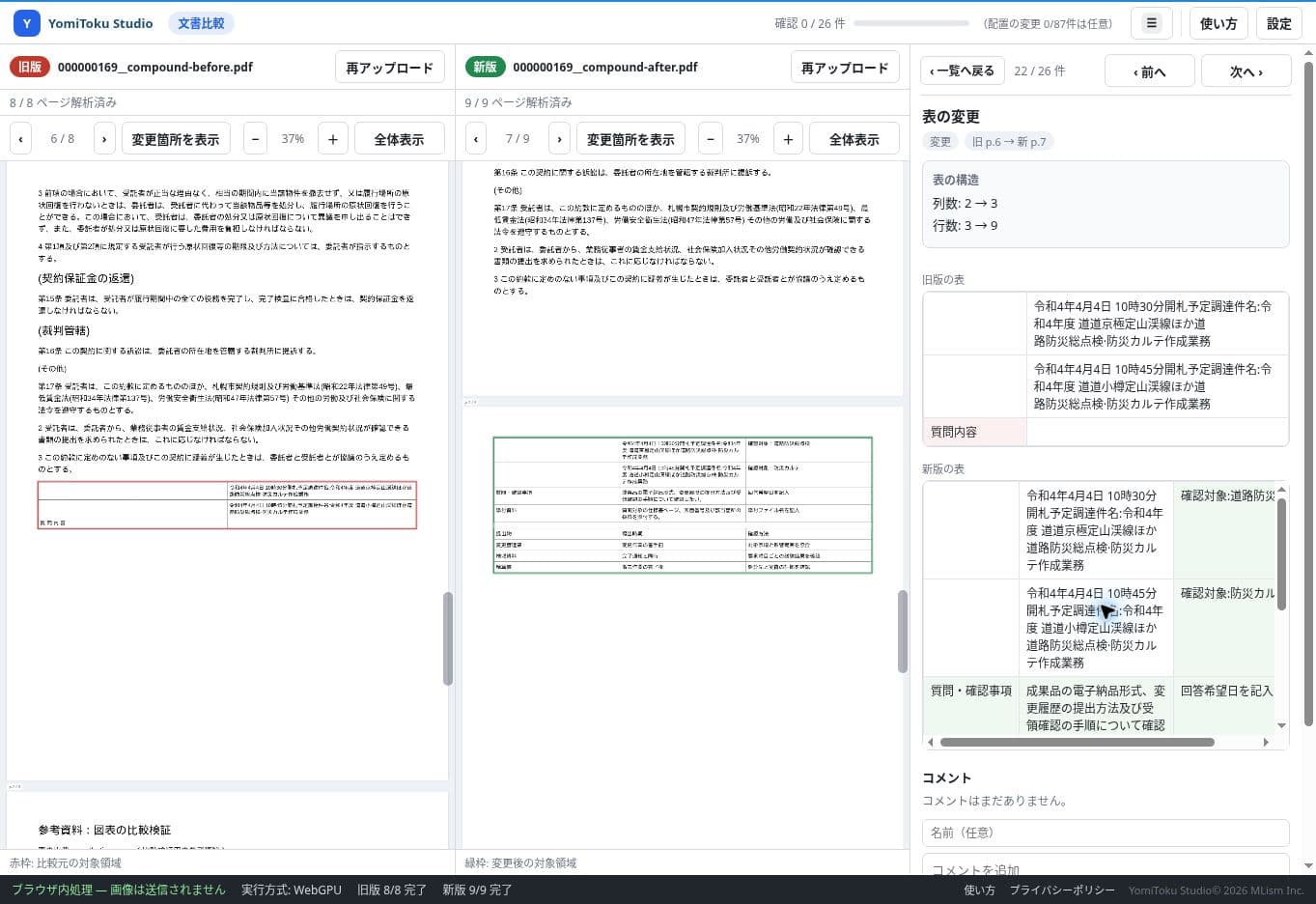Go to next page in old version pane
The height and width of the screenshot is (904, 1316).
104,139
